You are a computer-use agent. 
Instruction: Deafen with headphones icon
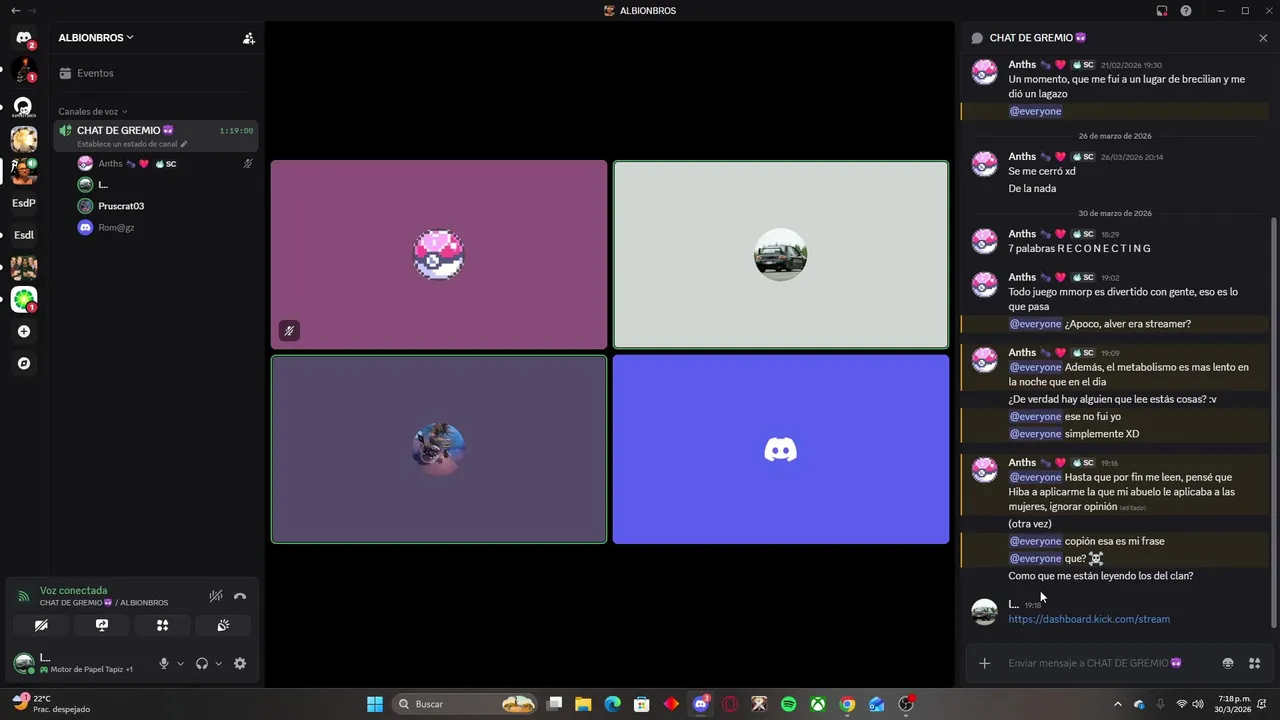point(202,663)
